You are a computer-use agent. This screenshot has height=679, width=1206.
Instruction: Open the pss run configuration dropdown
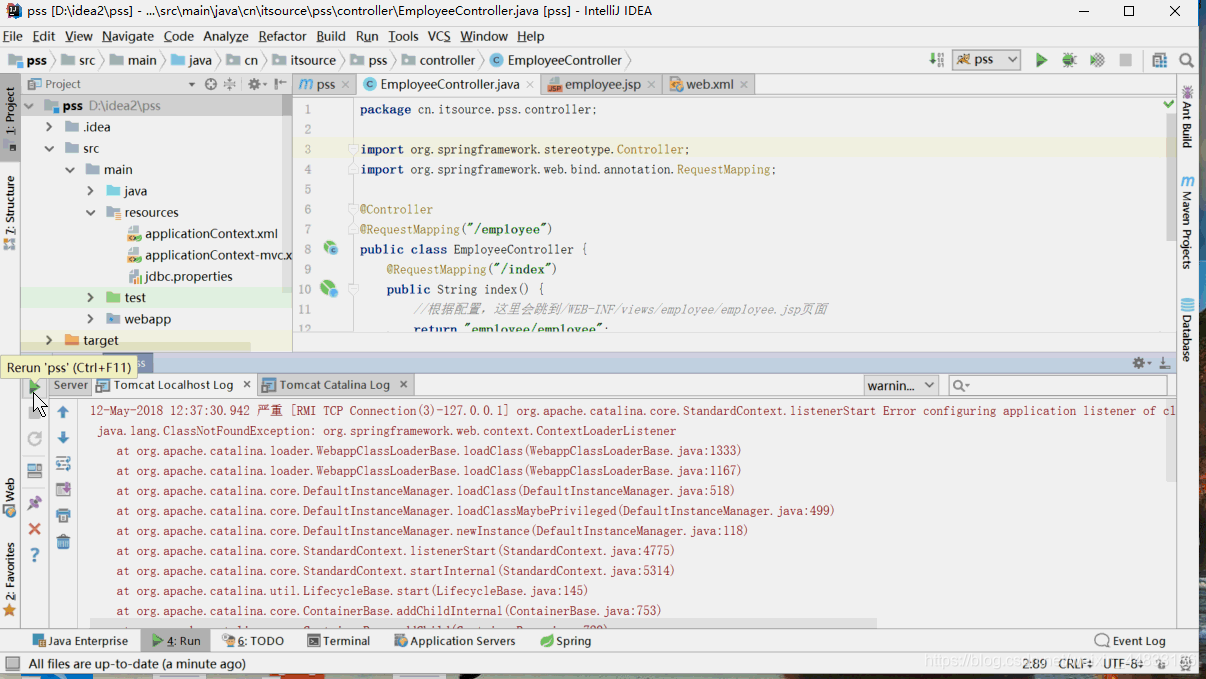[986, 60]
